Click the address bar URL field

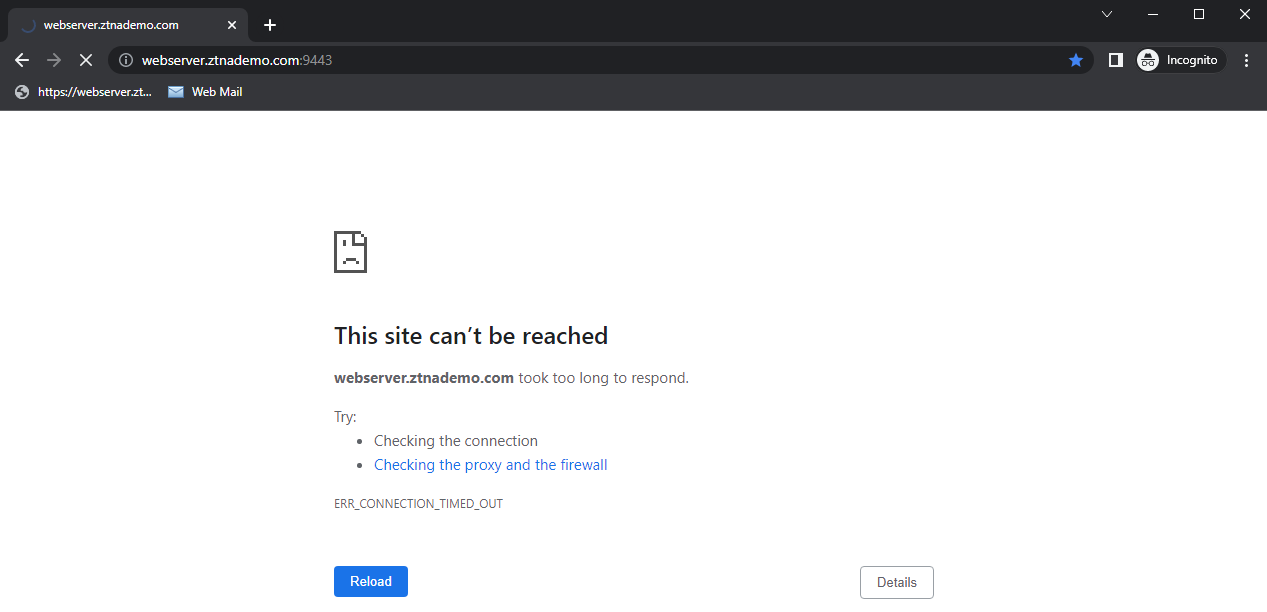click(600, 60)
